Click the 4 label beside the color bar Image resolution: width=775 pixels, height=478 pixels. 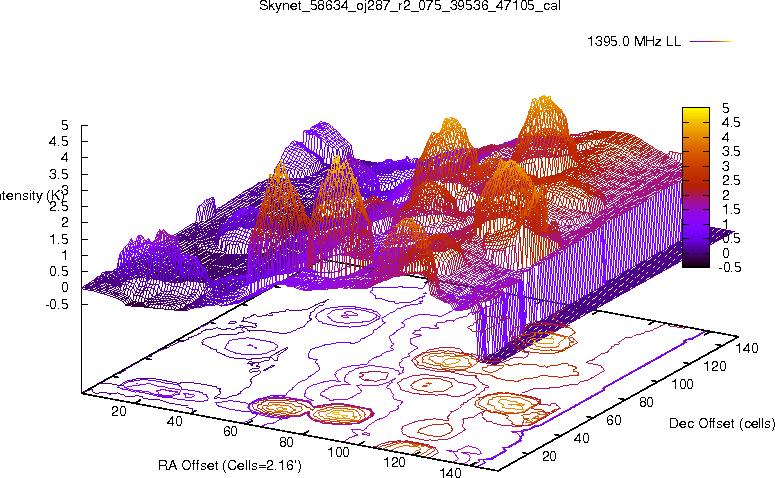726,137
